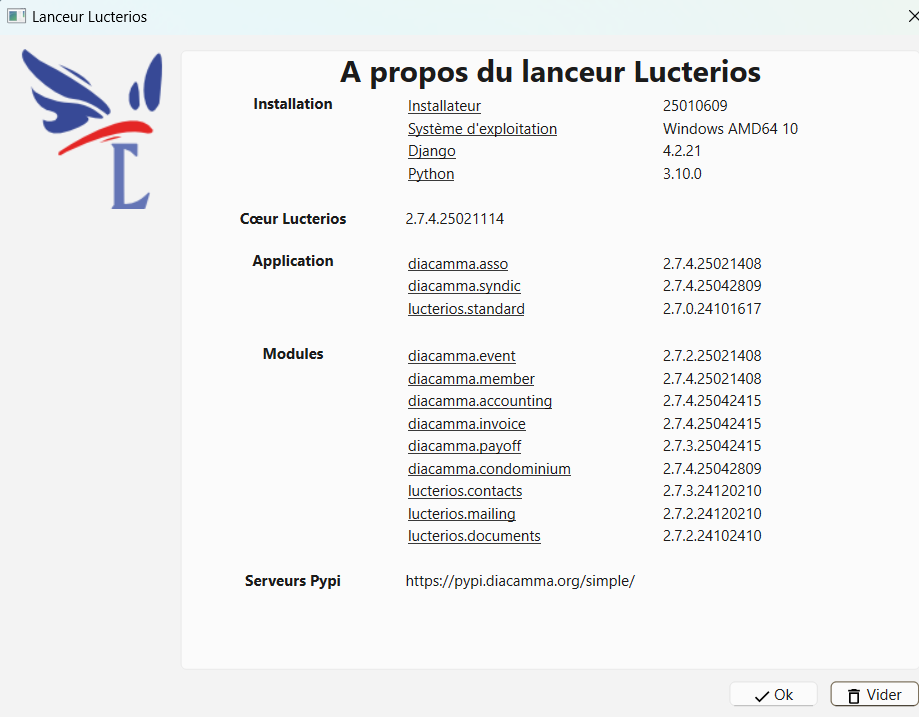Screen dimensions: 919x717
Task: Close the Lanceur Lucterios window
Action: tap(913, 16)
